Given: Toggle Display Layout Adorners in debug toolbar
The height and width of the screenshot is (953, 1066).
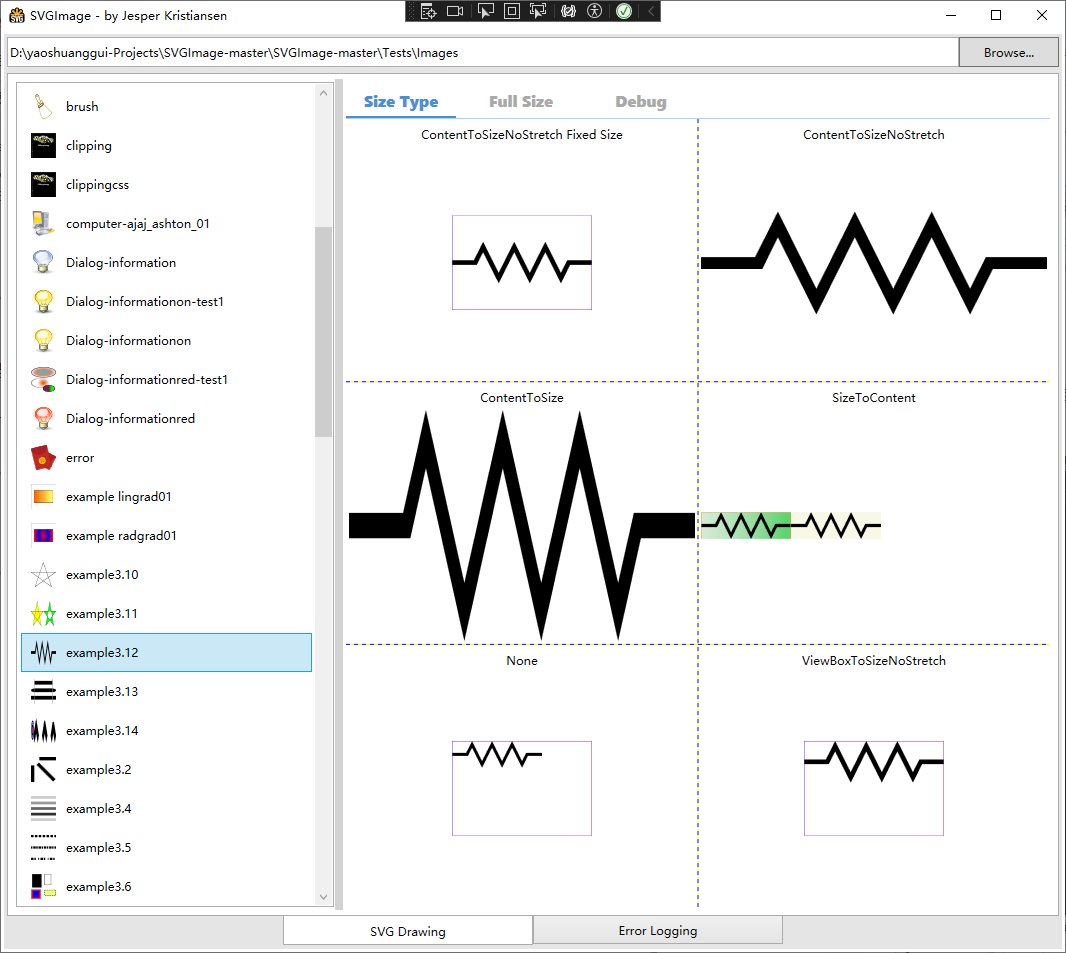Looking at the screenshot, I should [512, 11].
